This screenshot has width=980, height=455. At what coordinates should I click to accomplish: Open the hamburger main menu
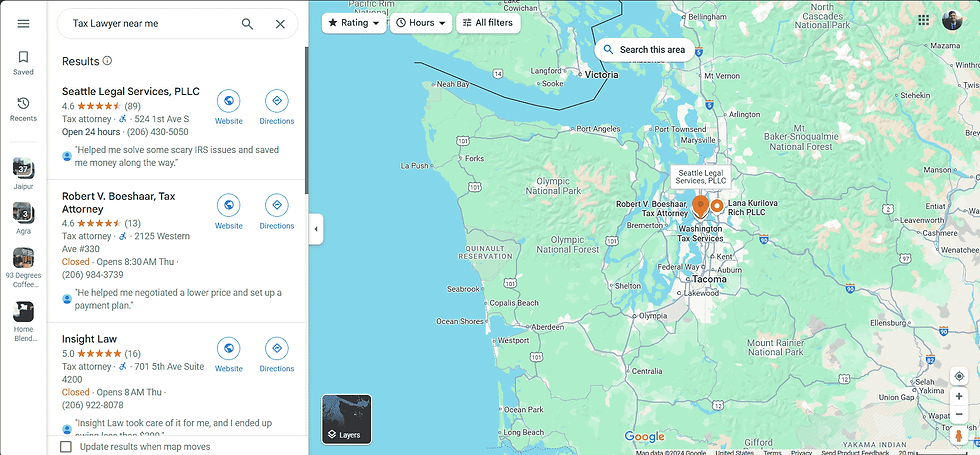(x=23, y=24)
